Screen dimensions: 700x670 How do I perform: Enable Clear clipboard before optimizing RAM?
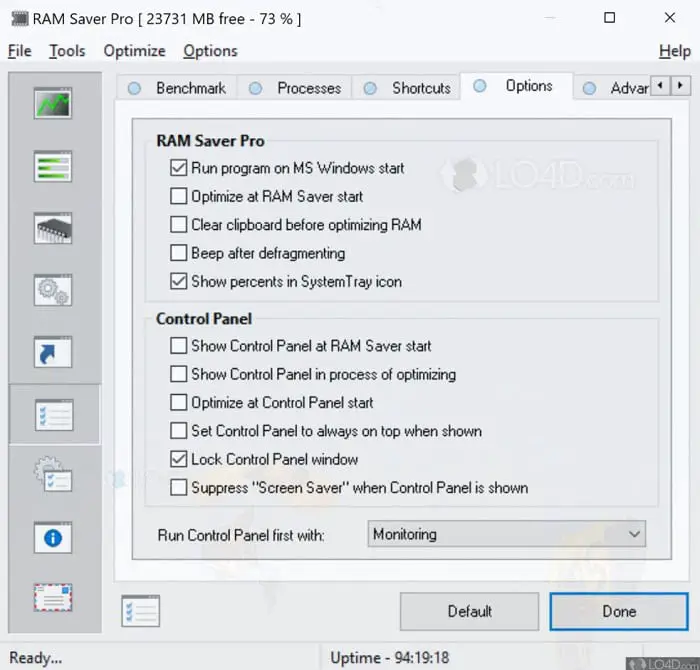178,225
